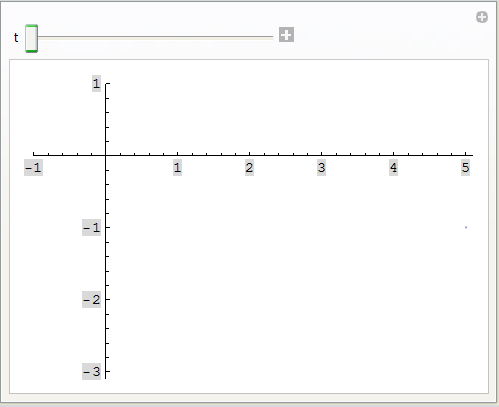This screenshot has width=499, height=407.
Task: Click the circled plus icon in top-right corner
Action: pos(482,17)
